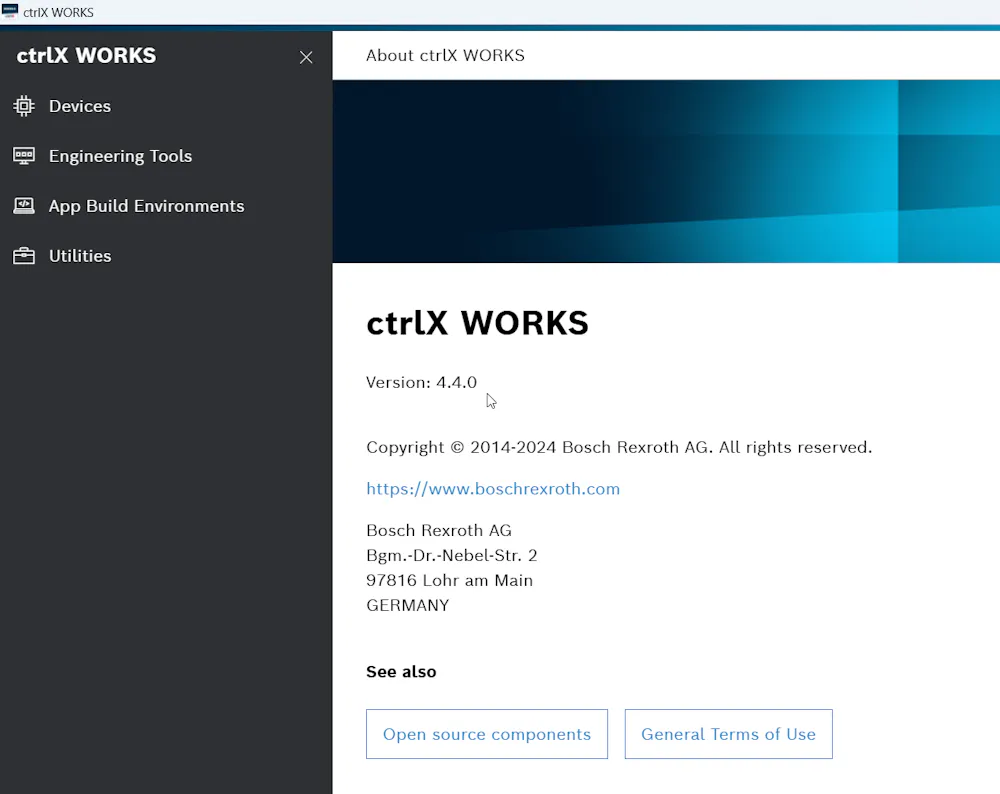Click the See also heading

tap(401, 672)
